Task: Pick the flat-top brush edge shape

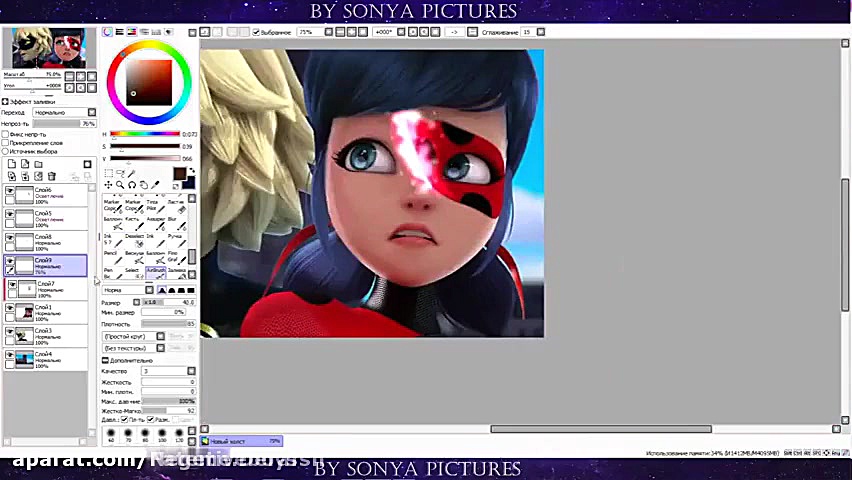Action: tap(191, 290)
